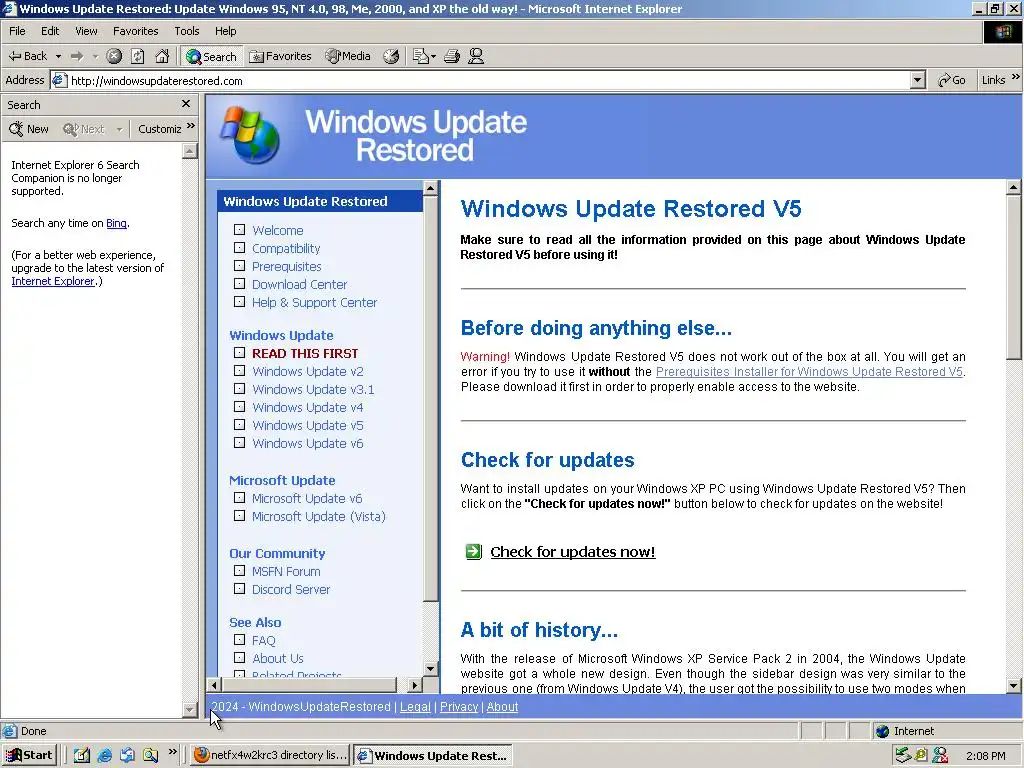1024x768 pixels.
Task: Click box bullet next to Welcome
Action: 240,230
